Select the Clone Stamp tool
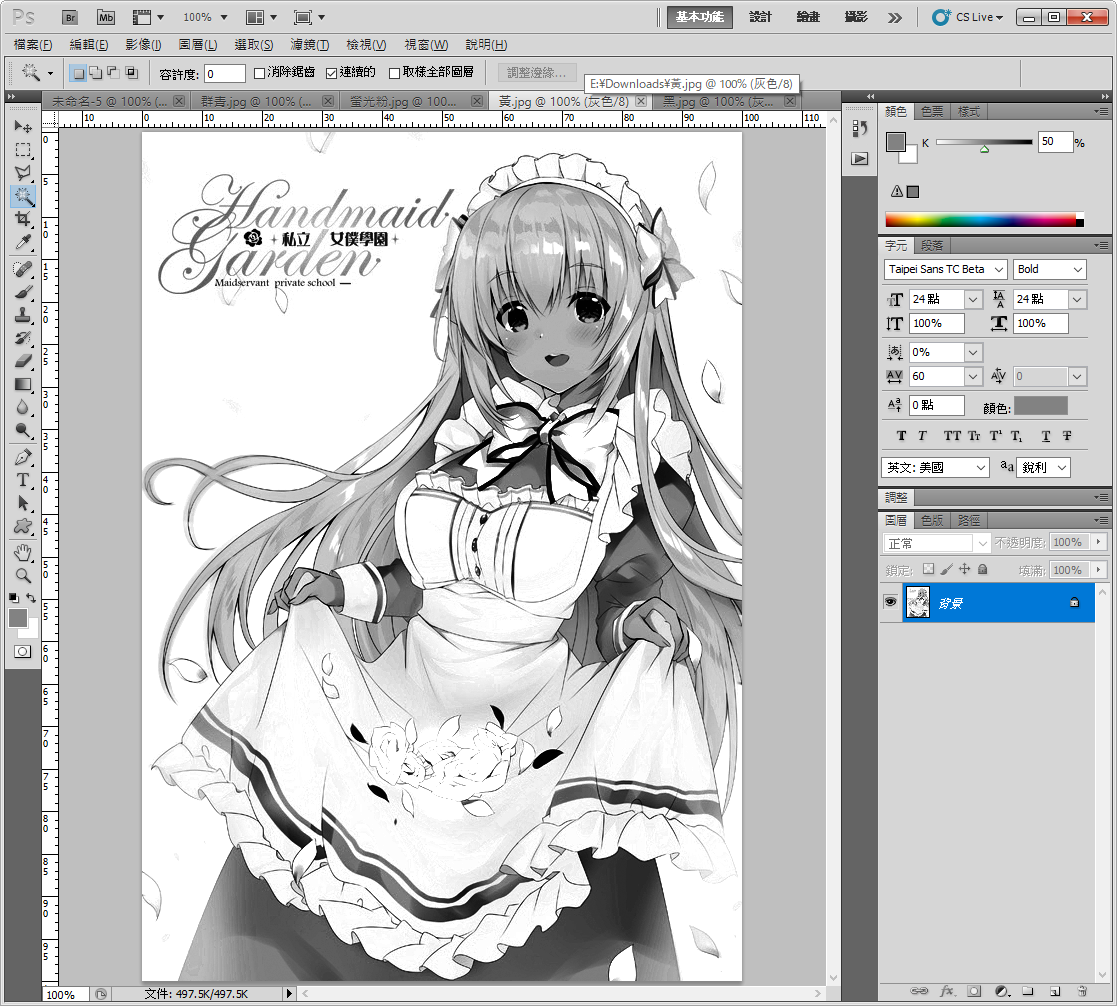Screen dimensions: 1117x1006 [x=23, y=315]
